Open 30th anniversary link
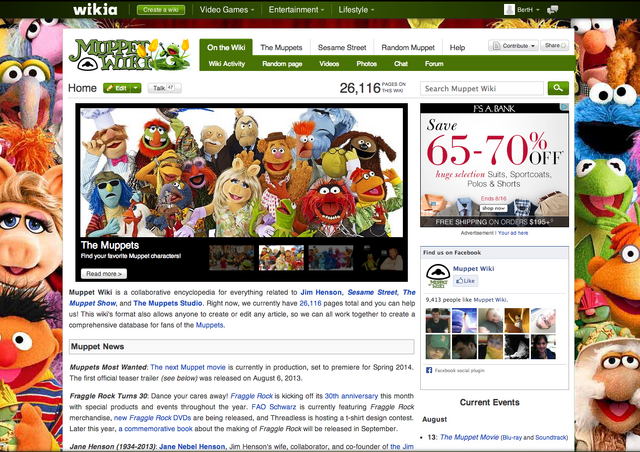 [x=351, y=396]
